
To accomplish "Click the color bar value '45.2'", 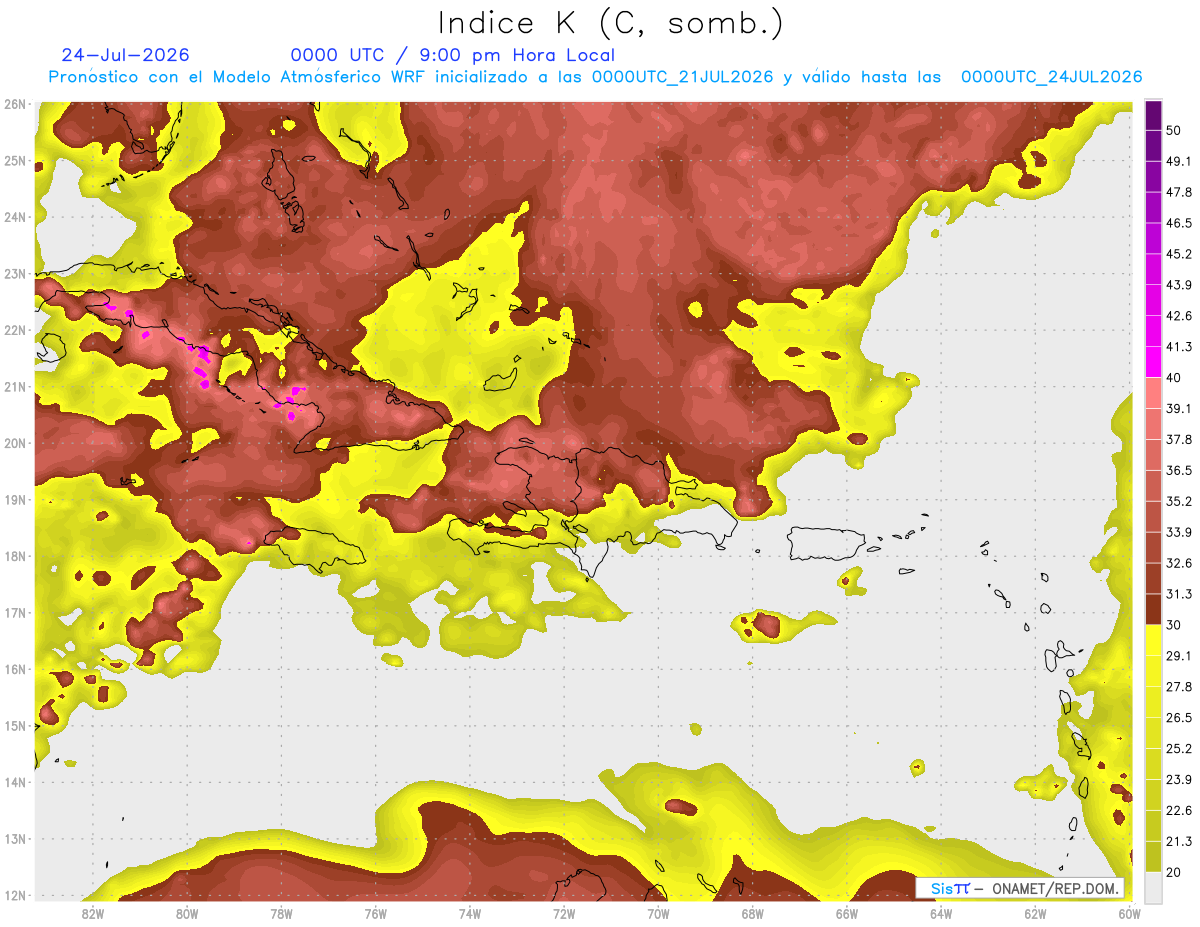I will pyautogui.click(x=1179, y=253).
